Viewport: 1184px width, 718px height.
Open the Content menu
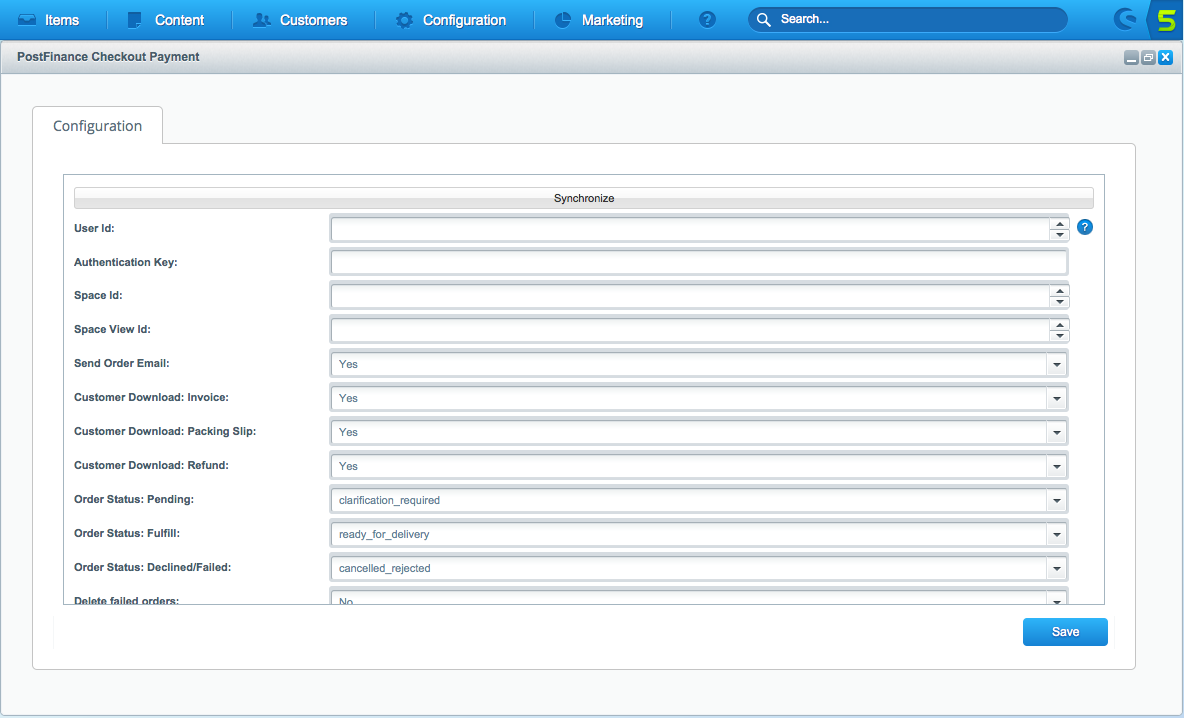pyautogui.click(x=166, y=20)
